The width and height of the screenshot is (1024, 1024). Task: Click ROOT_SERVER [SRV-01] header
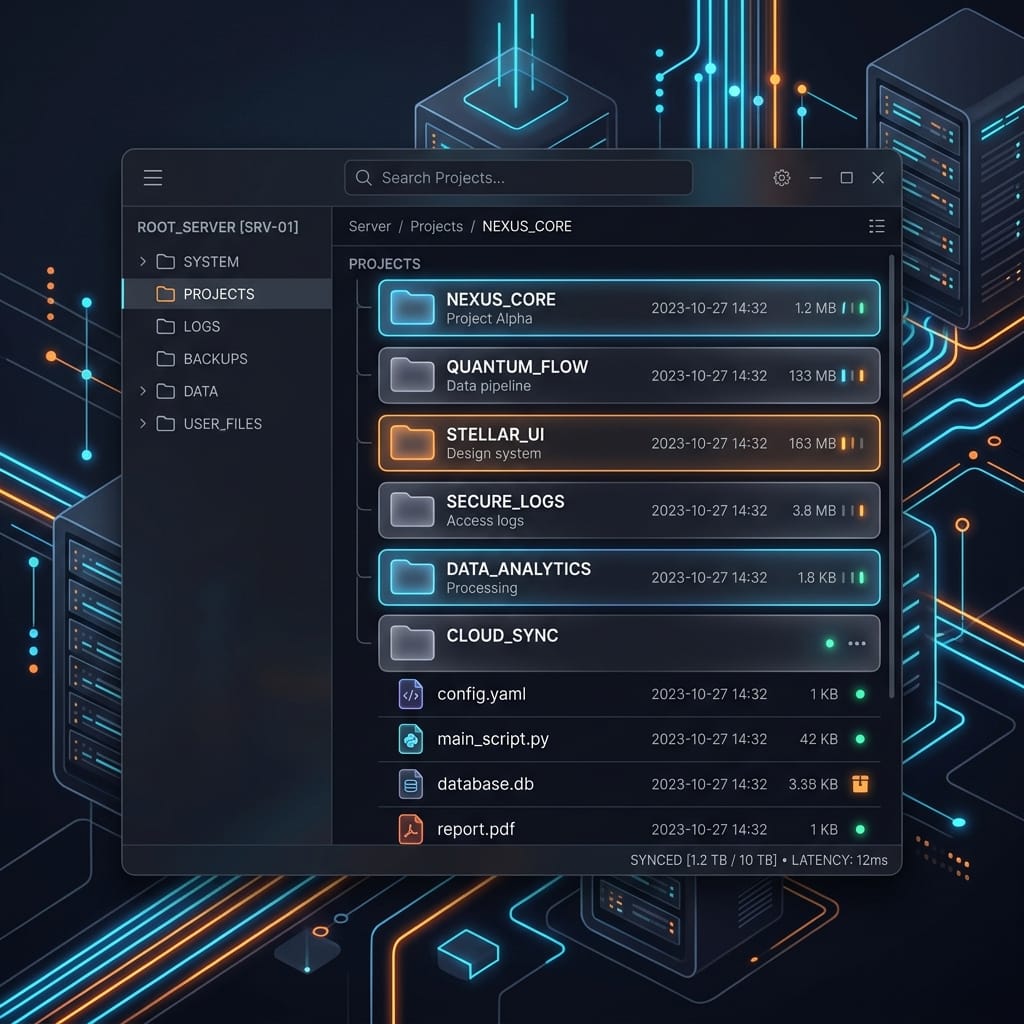pyautogui.click(x=217, y=227)
